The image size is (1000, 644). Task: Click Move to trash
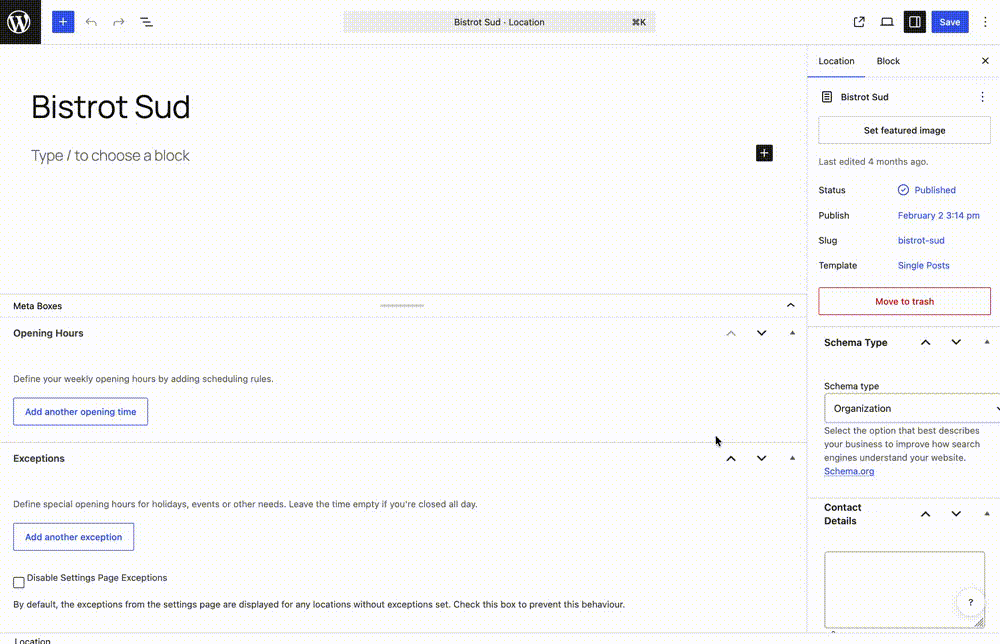904,301
